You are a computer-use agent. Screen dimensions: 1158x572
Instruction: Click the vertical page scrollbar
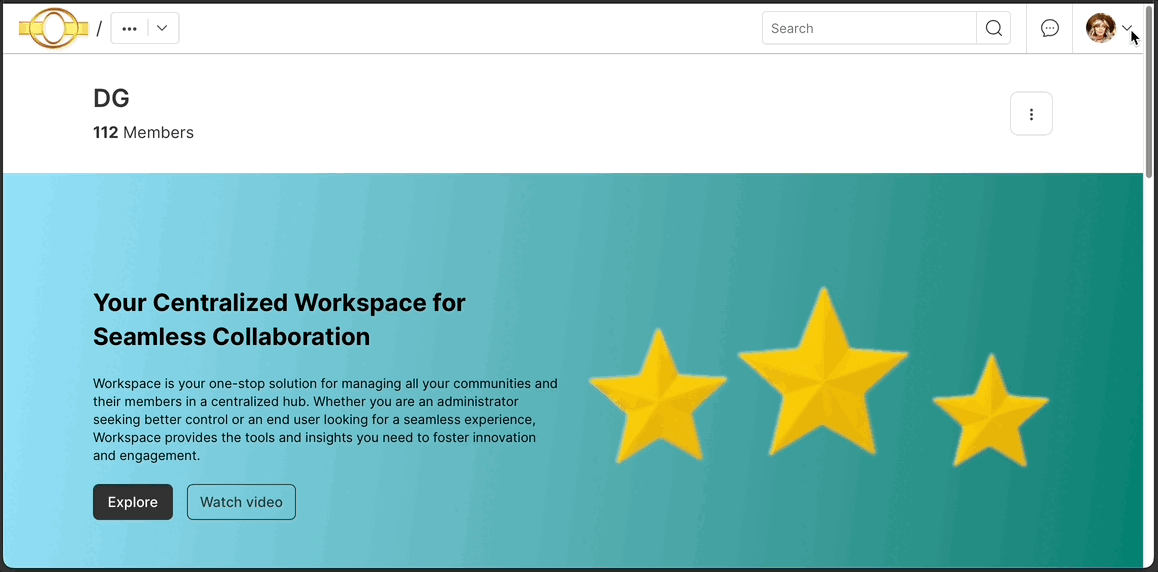point(1149,90)
